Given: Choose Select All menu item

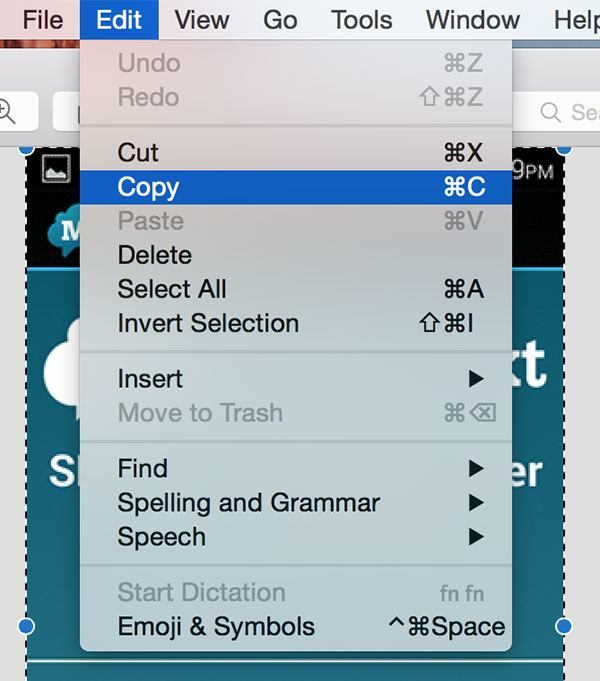Looking at the screenshot, I should (296, 289).
